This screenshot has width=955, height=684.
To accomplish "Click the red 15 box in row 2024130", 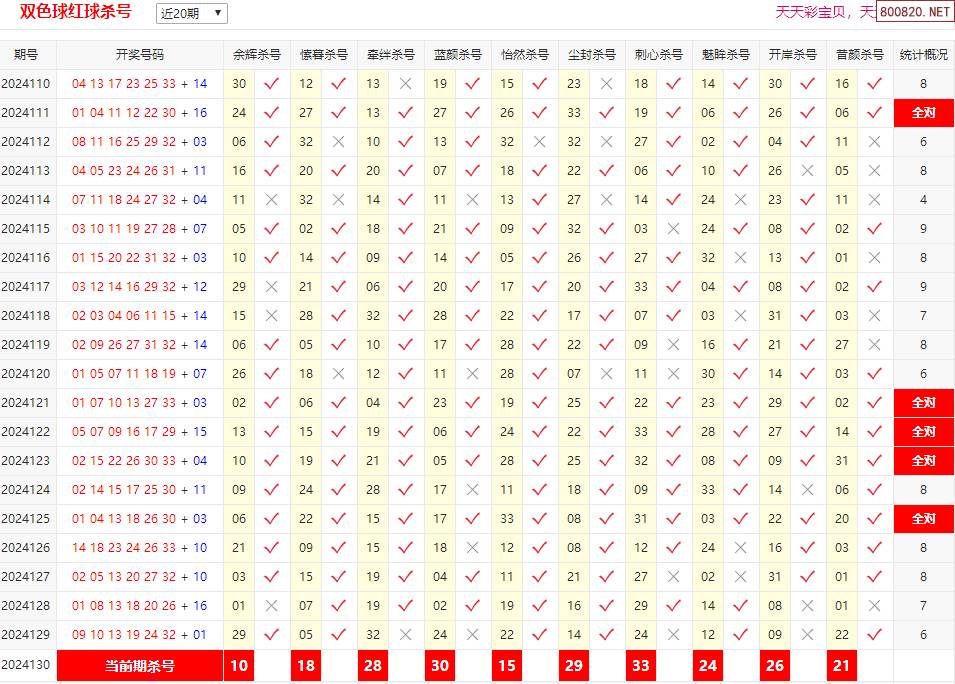I will click(507, 666).
